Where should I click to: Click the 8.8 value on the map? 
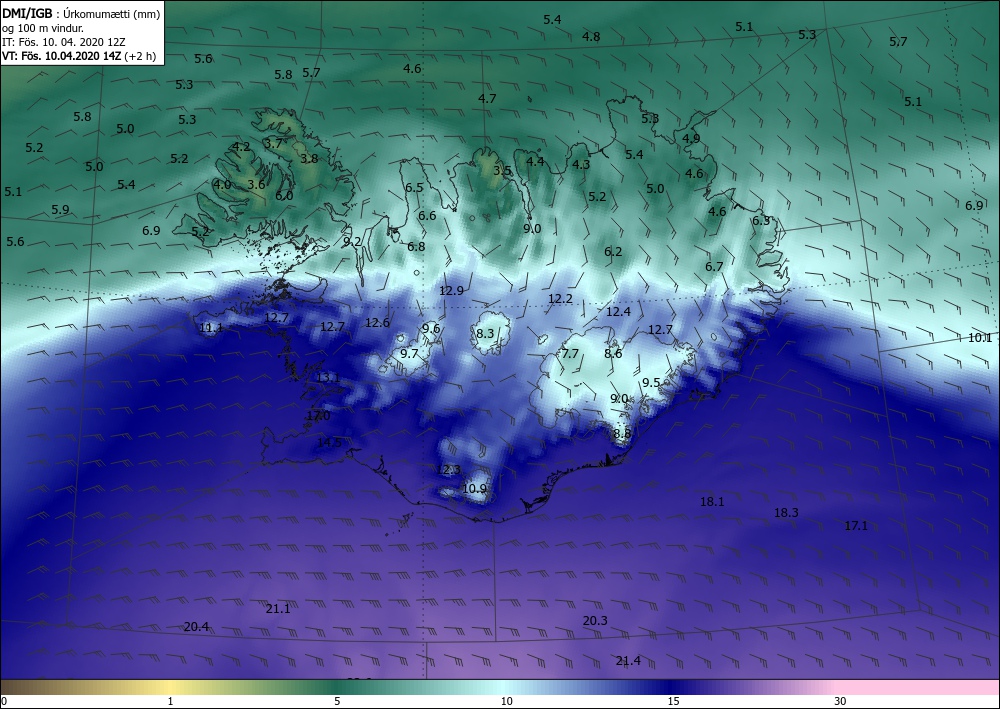tap(622, 434)
